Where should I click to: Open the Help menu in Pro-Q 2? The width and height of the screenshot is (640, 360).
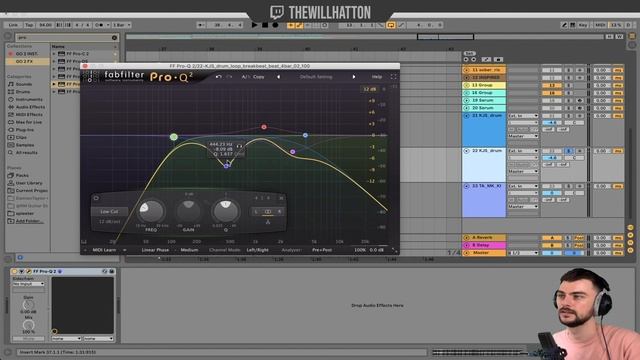pos(377,77)
